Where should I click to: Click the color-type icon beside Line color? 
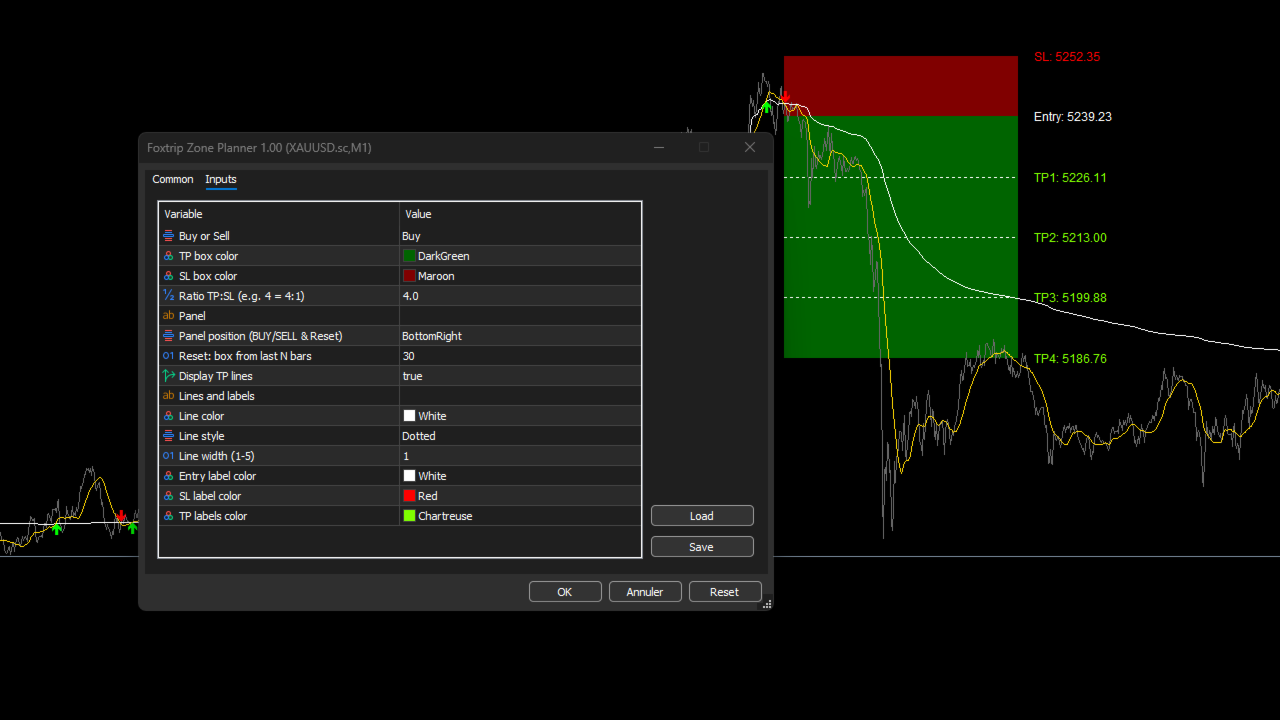(x=168, y=416)
